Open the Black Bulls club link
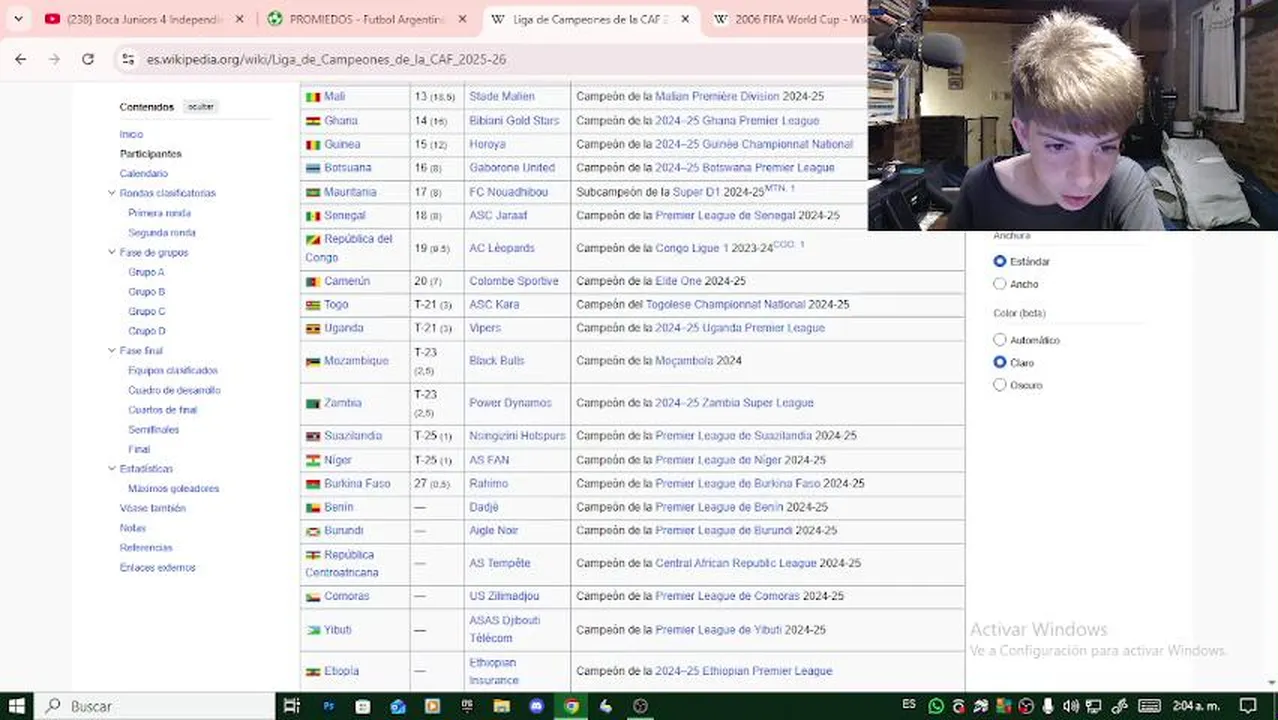1278x720 pixels. point(497,361)
